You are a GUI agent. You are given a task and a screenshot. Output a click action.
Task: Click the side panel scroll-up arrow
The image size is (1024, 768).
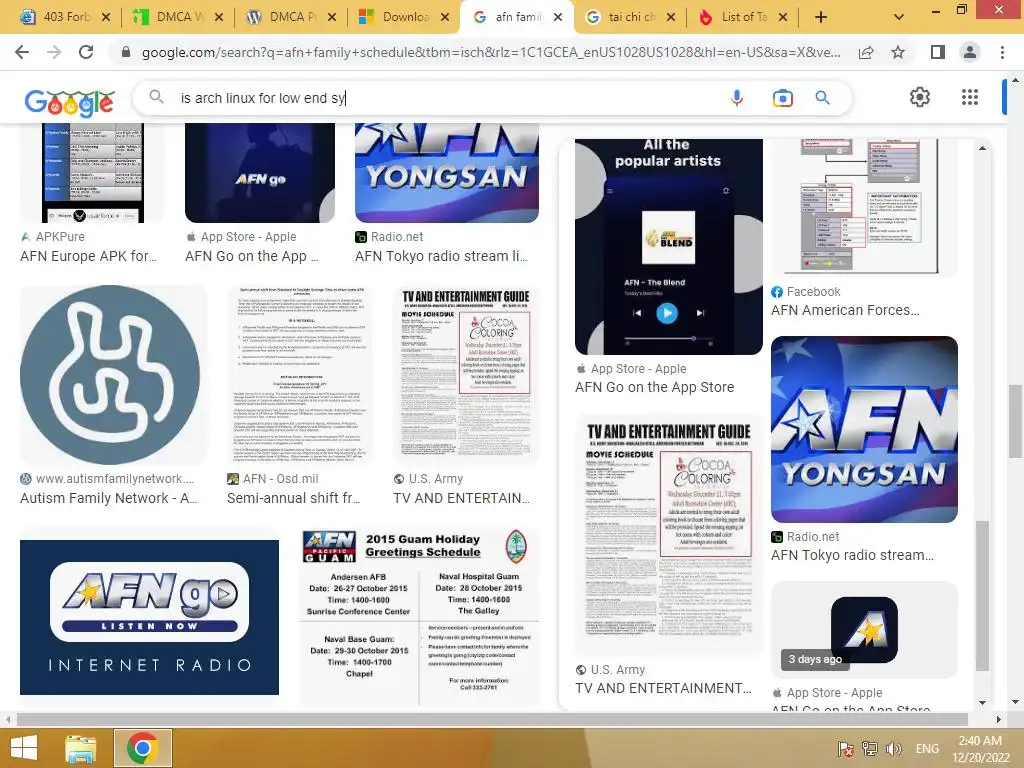982,148
